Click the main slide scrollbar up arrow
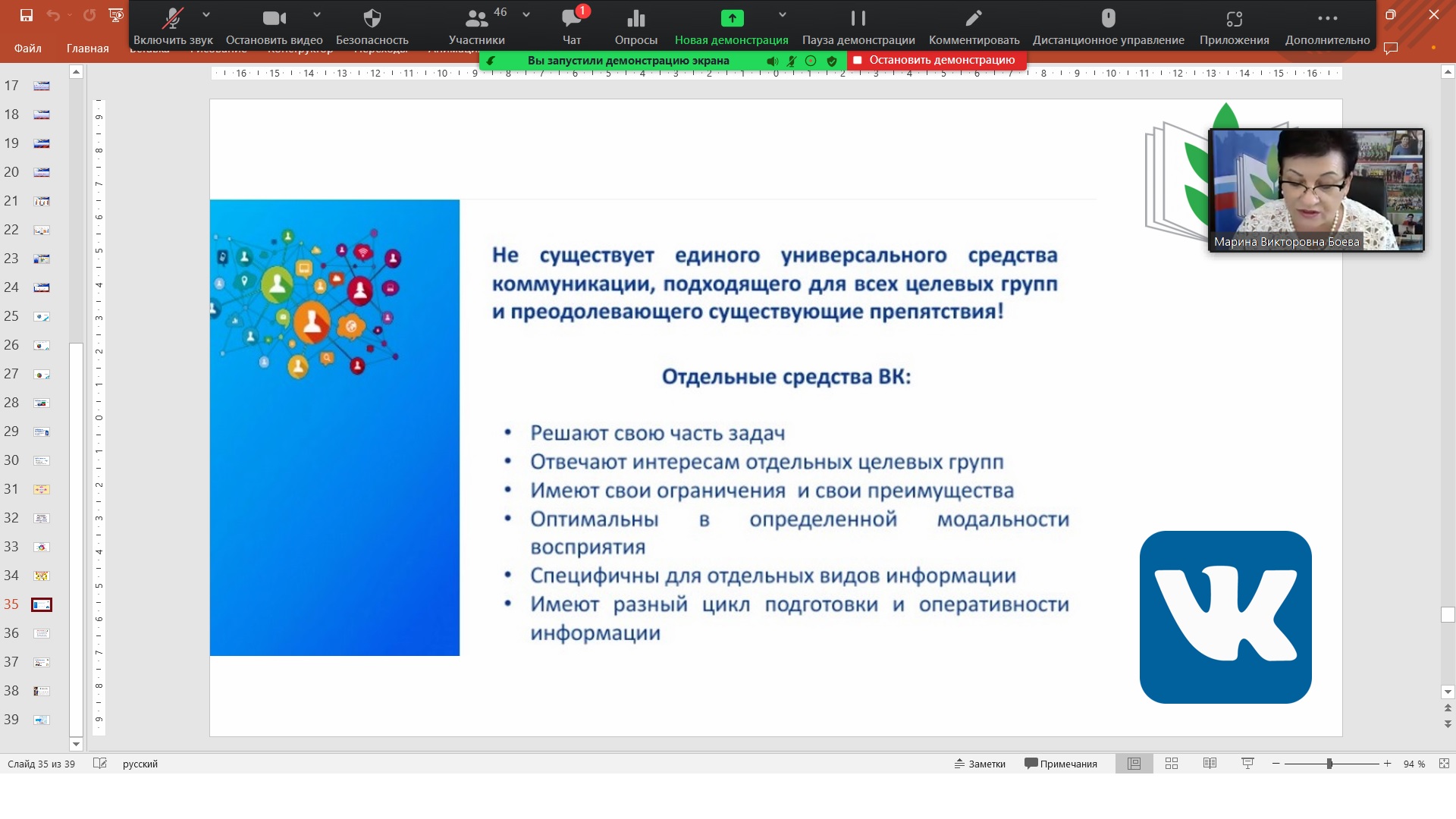This screenshot has width=1456, height=819. (1448, 72)
